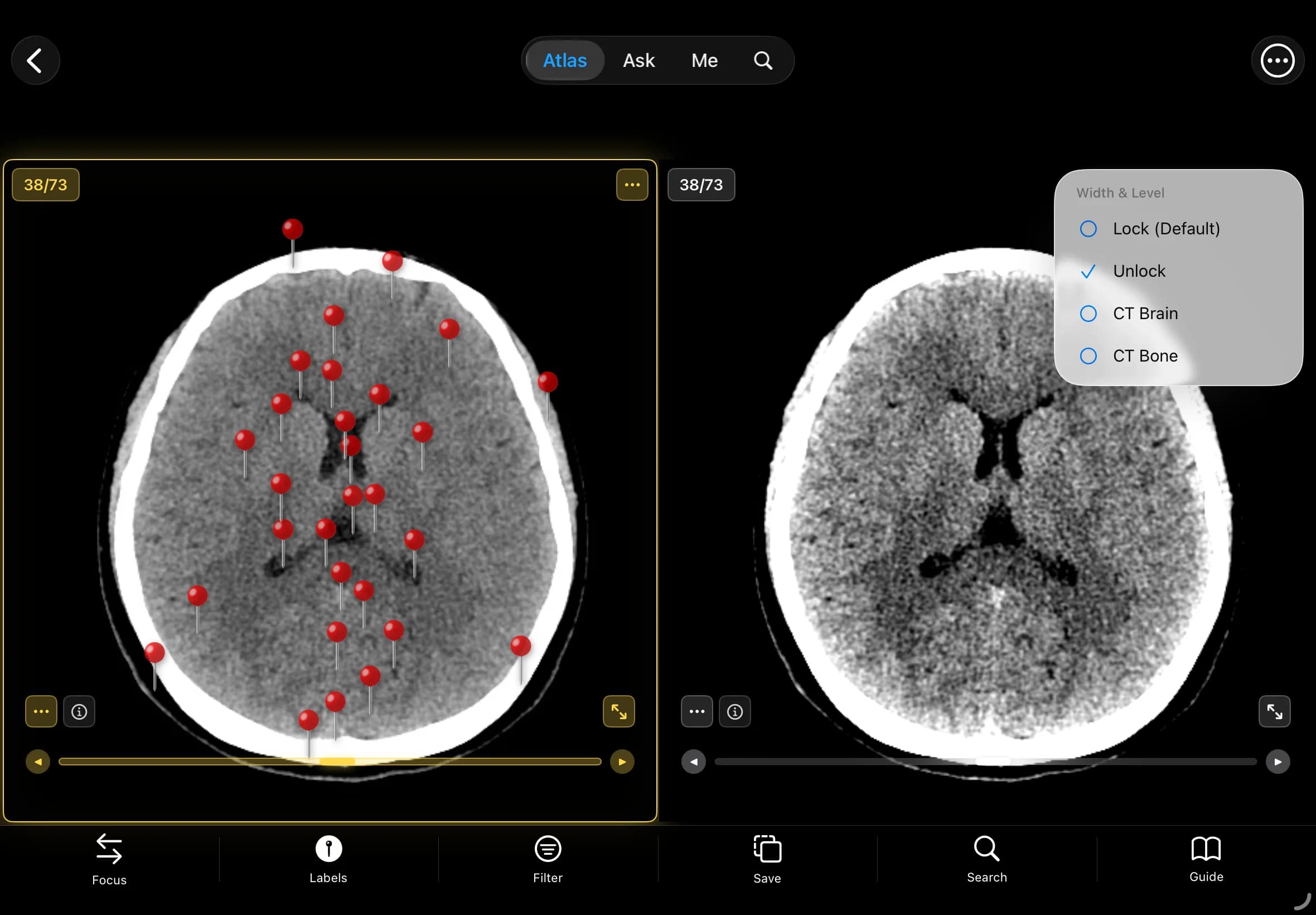The width and height of the screenshot is (1316, 915).
Task: Open the Filter tool
Action: 546,858
